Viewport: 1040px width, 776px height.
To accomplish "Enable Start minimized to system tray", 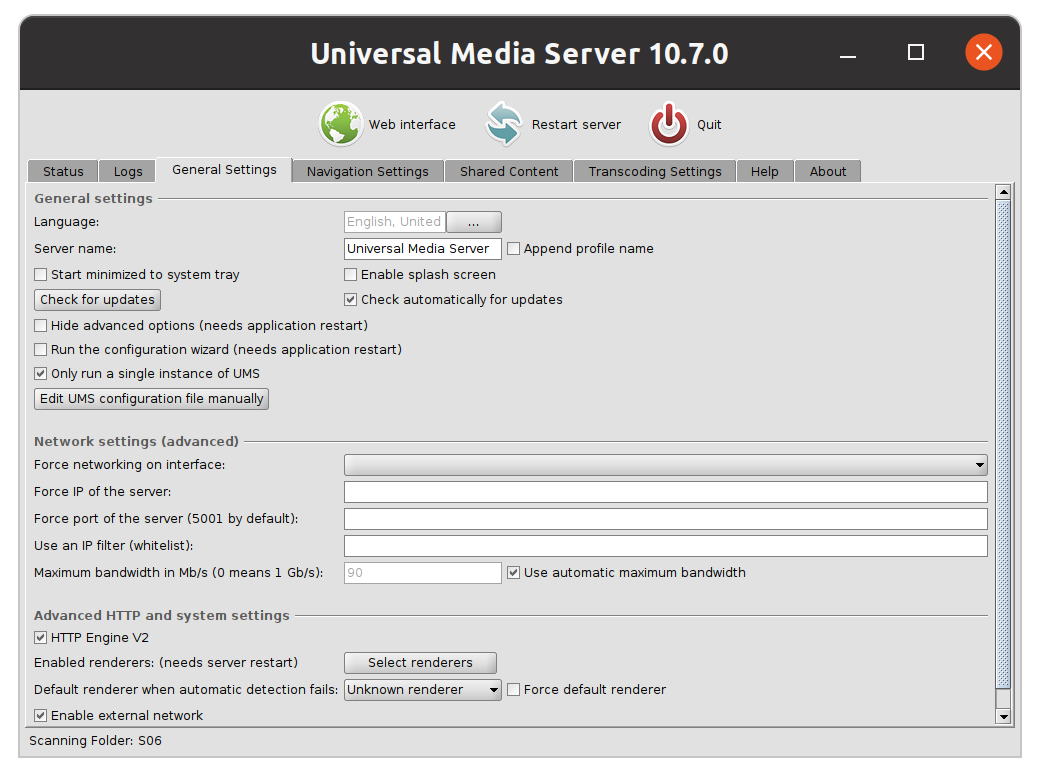I will pyautogui.click(x=40, y=274).
